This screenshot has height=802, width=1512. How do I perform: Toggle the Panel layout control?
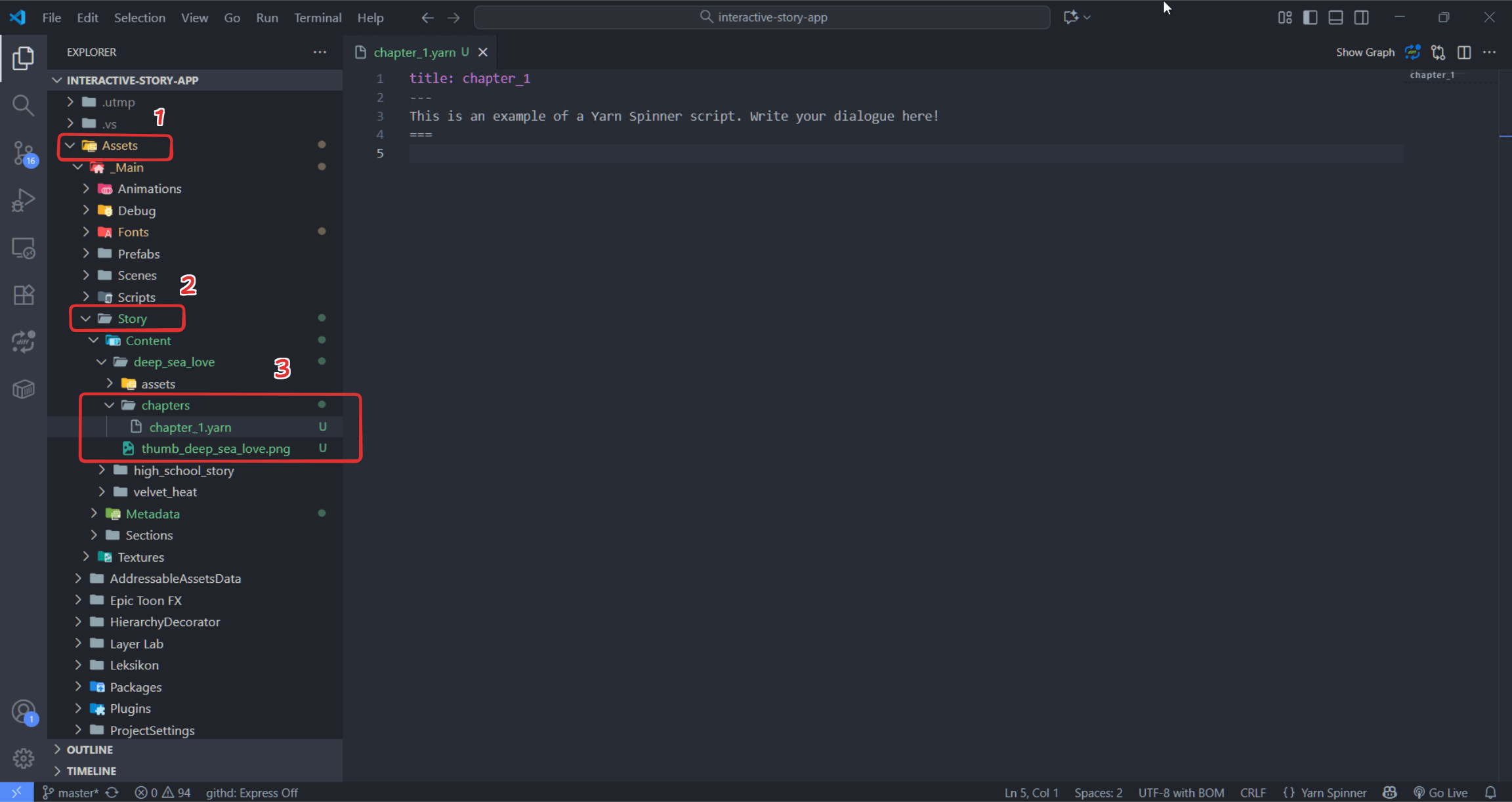(1335, 17)
